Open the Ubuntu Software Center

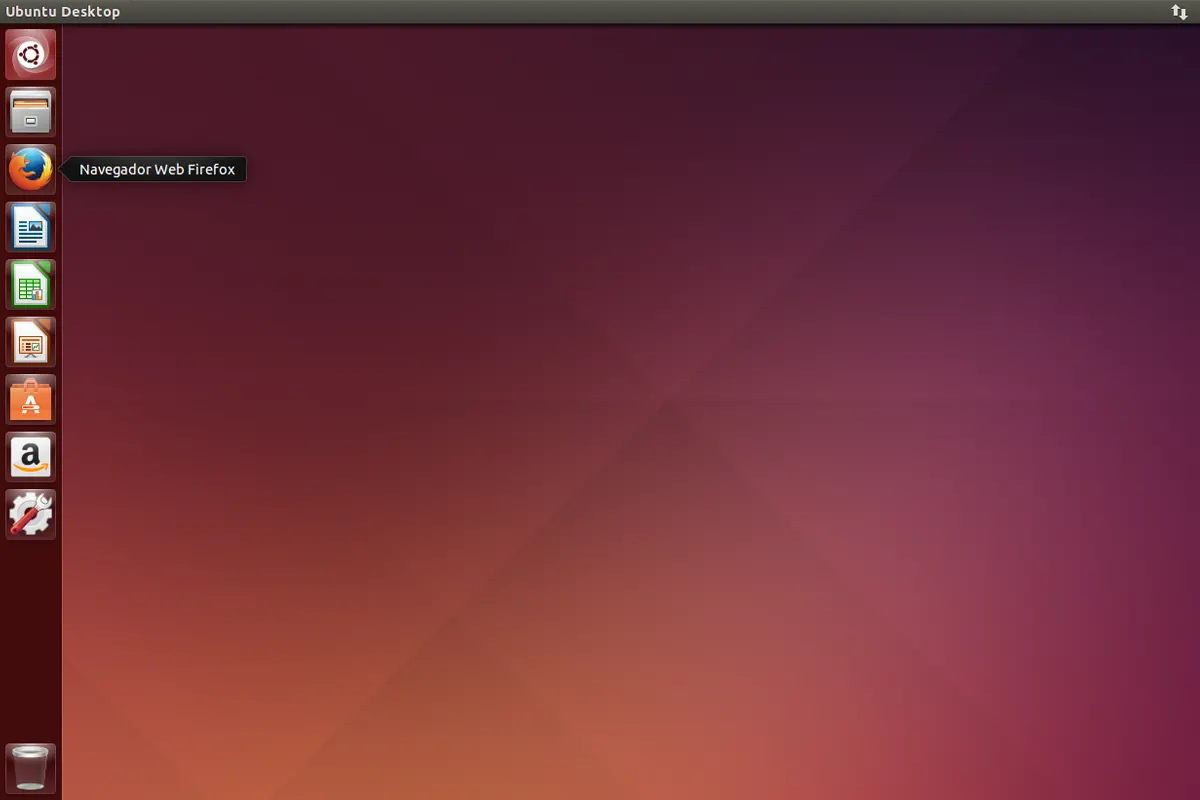pyautogui.click(x=31, y=400)
